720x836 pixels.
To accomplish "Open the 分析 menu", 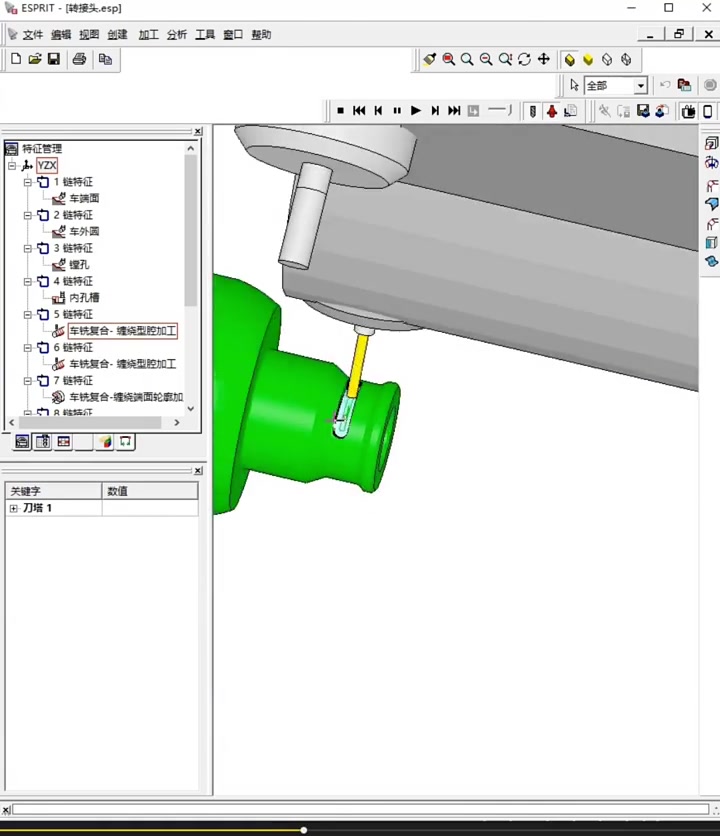I will pos(177,35).
